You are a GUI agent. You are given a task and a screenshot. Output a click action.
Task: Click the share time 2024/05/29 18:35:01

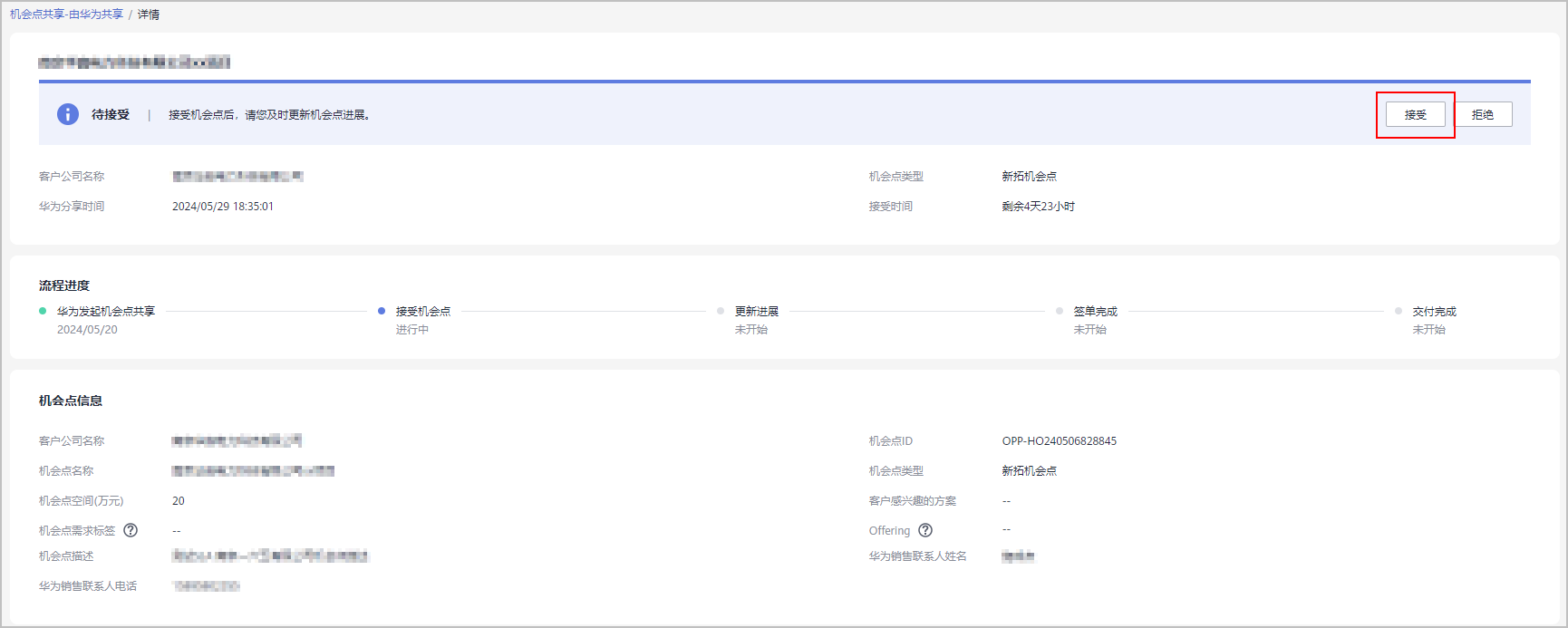click(223, 207)
